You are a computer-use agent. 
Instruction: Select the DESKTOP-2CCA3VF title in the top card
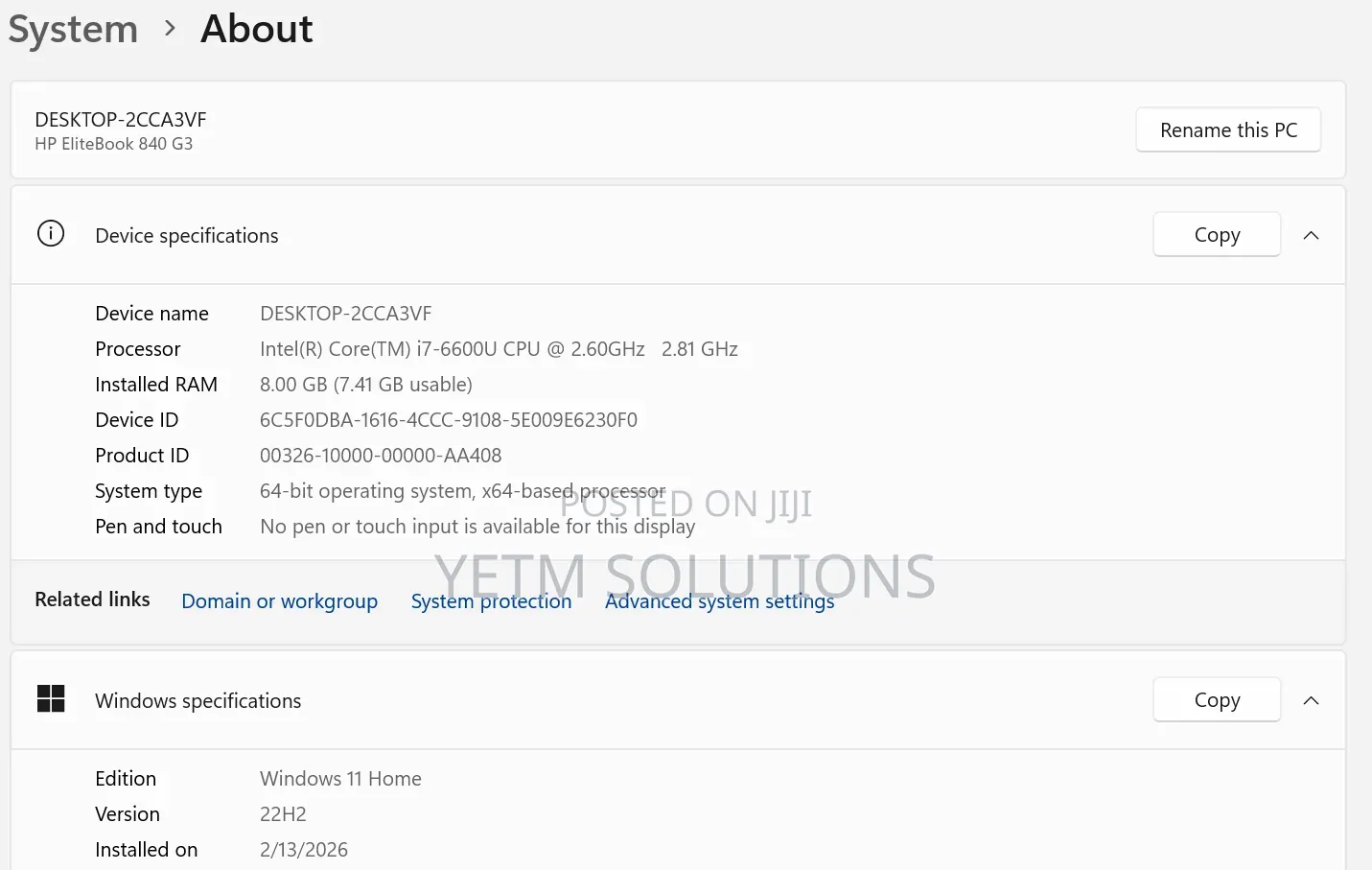coord(121,120)
